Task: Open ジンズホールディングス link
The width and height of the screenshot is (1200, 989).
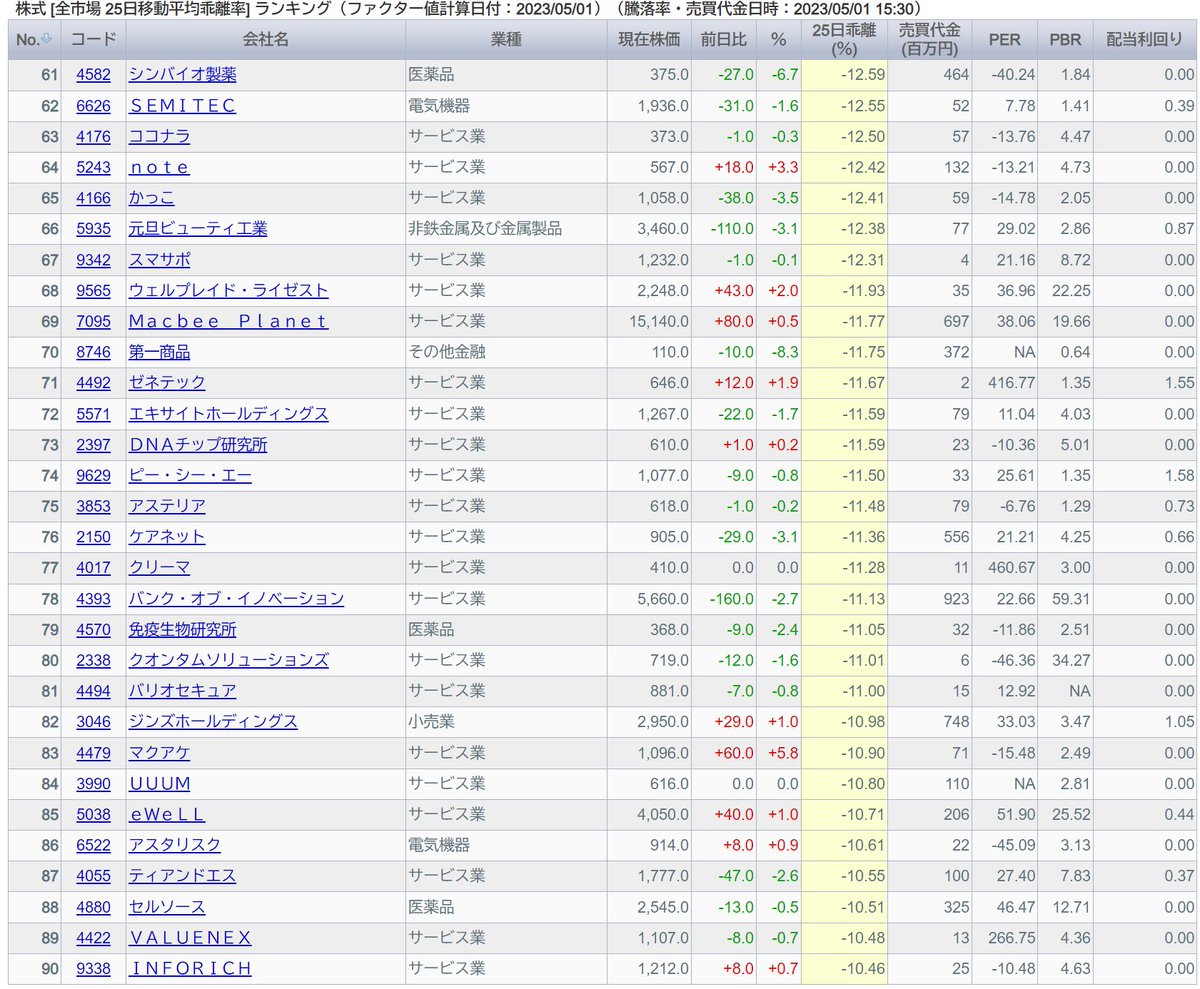Action: tap(213, 722)
